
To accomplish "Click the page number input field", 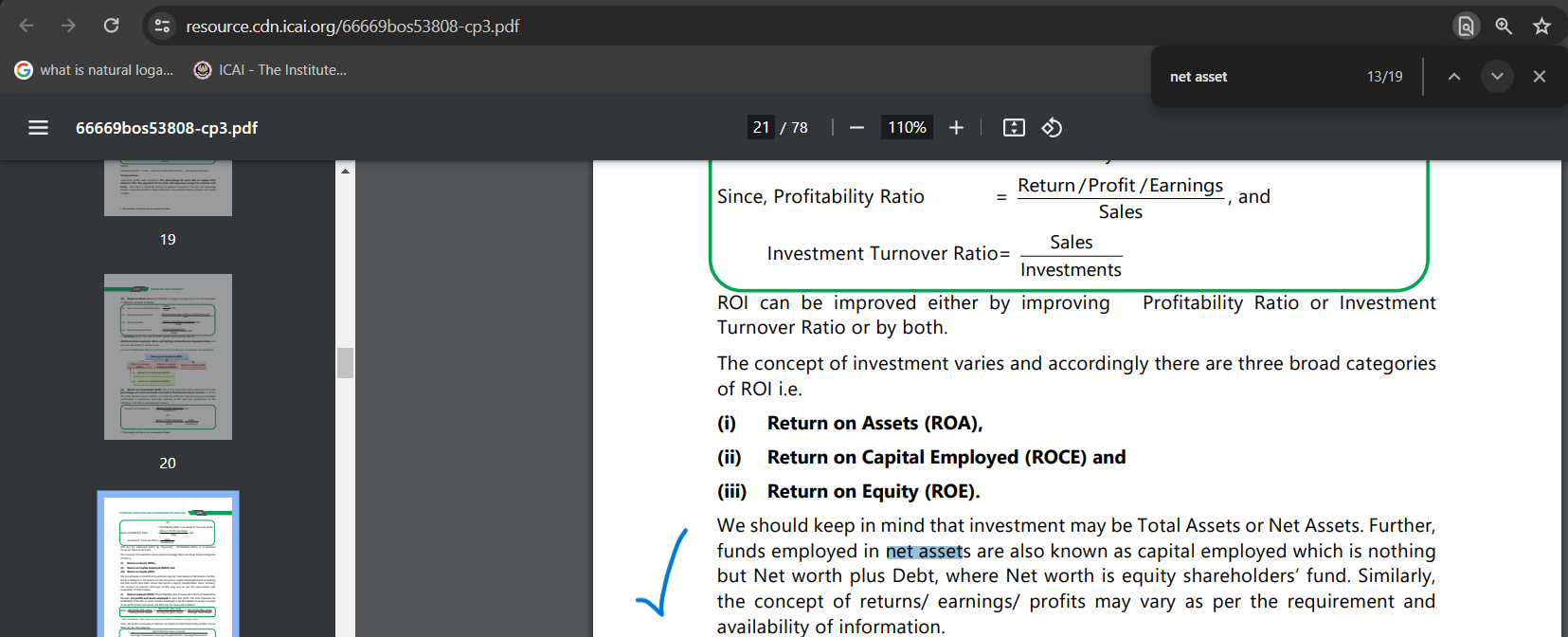I will pos(761,127).
